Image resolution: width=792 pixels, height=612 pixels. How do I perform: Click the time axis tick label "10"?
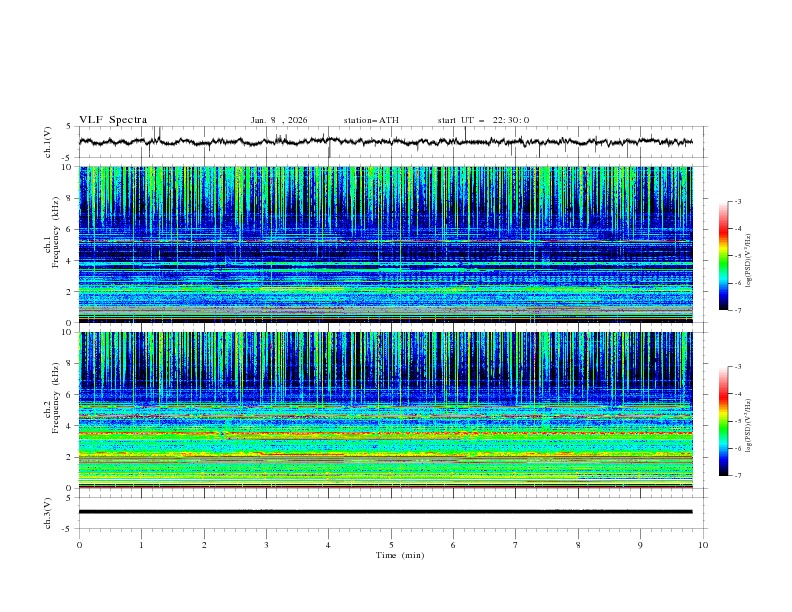[x=703, y=545]
